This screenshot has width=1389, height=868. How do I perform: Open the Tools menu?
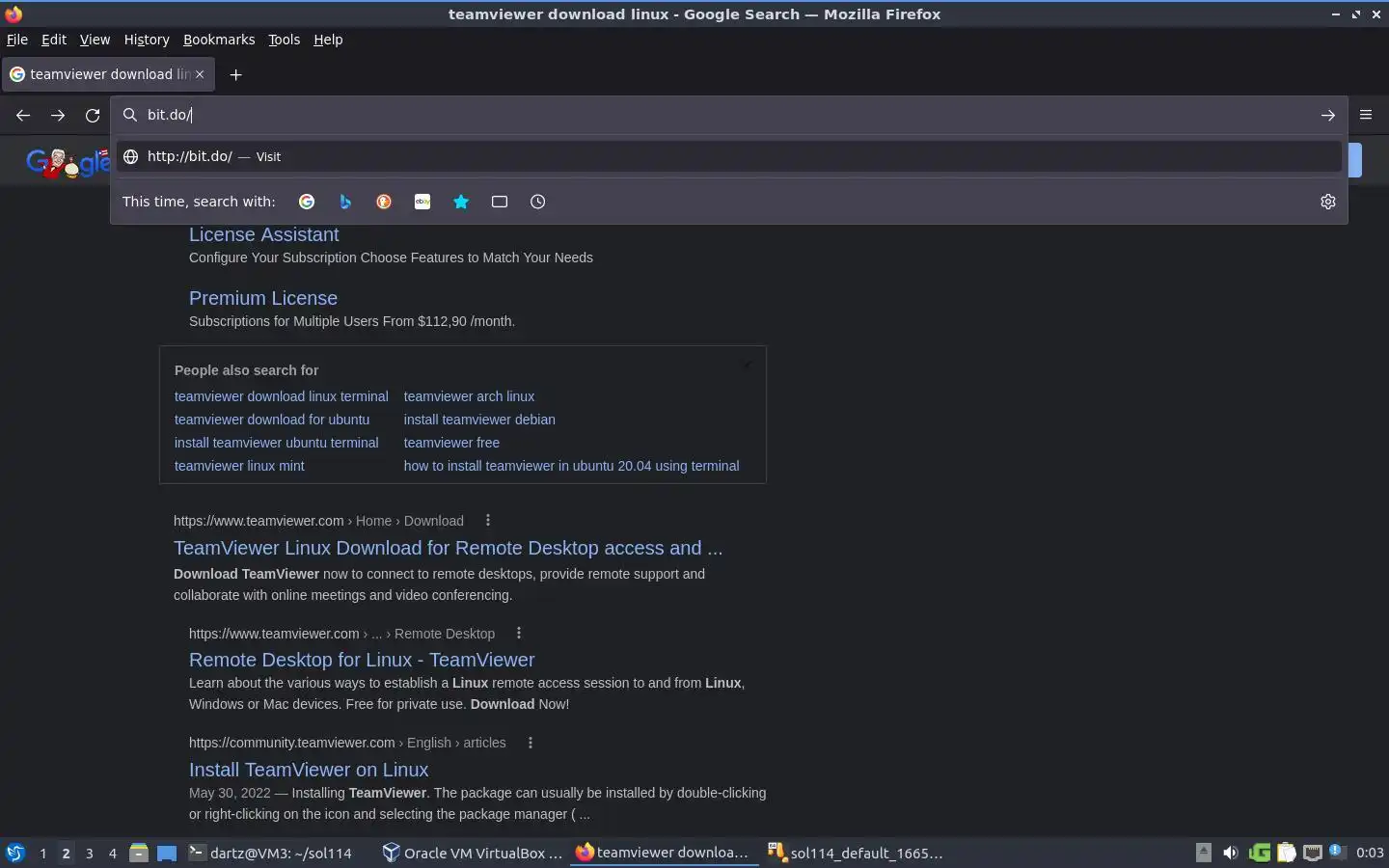click(x=284, y=40)
